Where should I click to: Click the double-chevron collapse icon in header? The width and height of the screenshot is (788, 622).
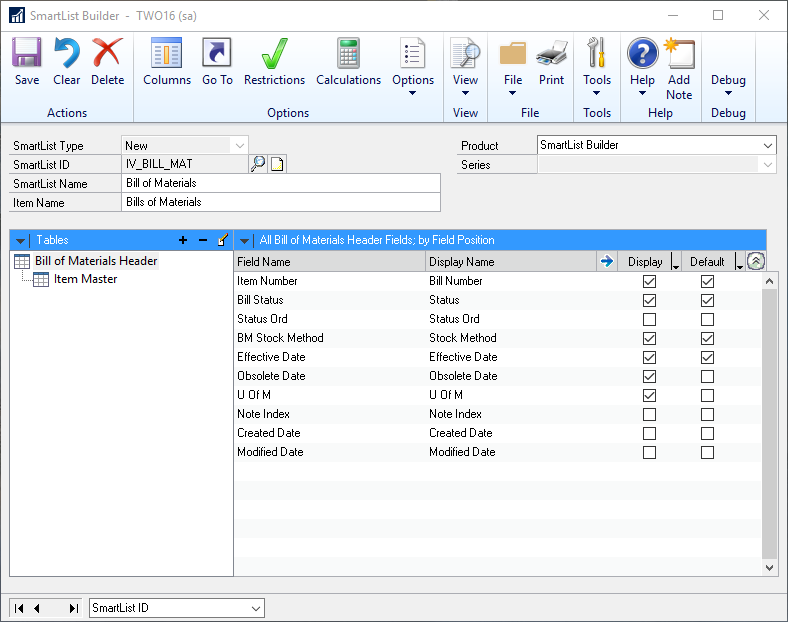[755, 261]
